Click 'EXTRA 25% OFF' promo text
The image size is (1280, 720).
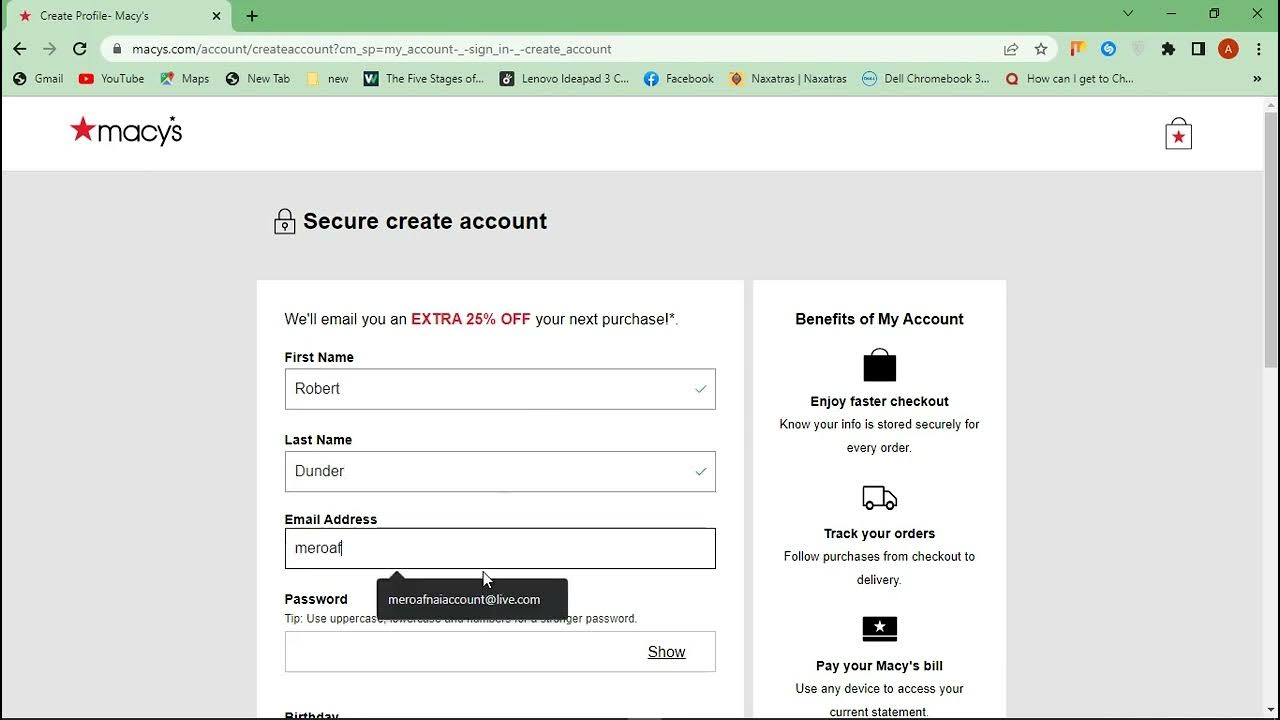[471, 319]
